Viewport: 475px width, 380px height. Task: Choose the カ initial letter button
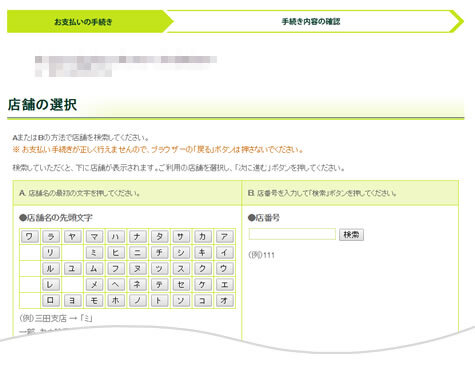[x=202, y=237]
